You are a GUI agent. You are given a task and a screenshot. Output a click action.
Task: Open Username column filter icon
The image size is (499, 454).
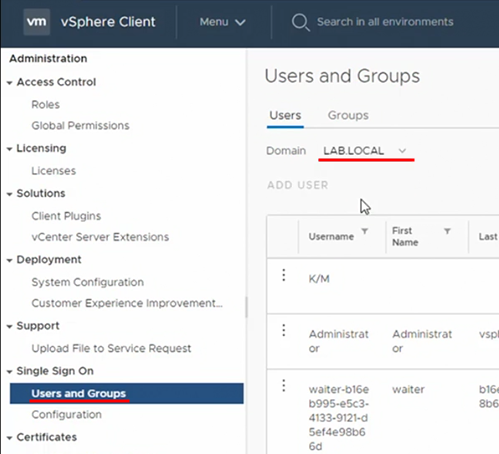point(365,231)
